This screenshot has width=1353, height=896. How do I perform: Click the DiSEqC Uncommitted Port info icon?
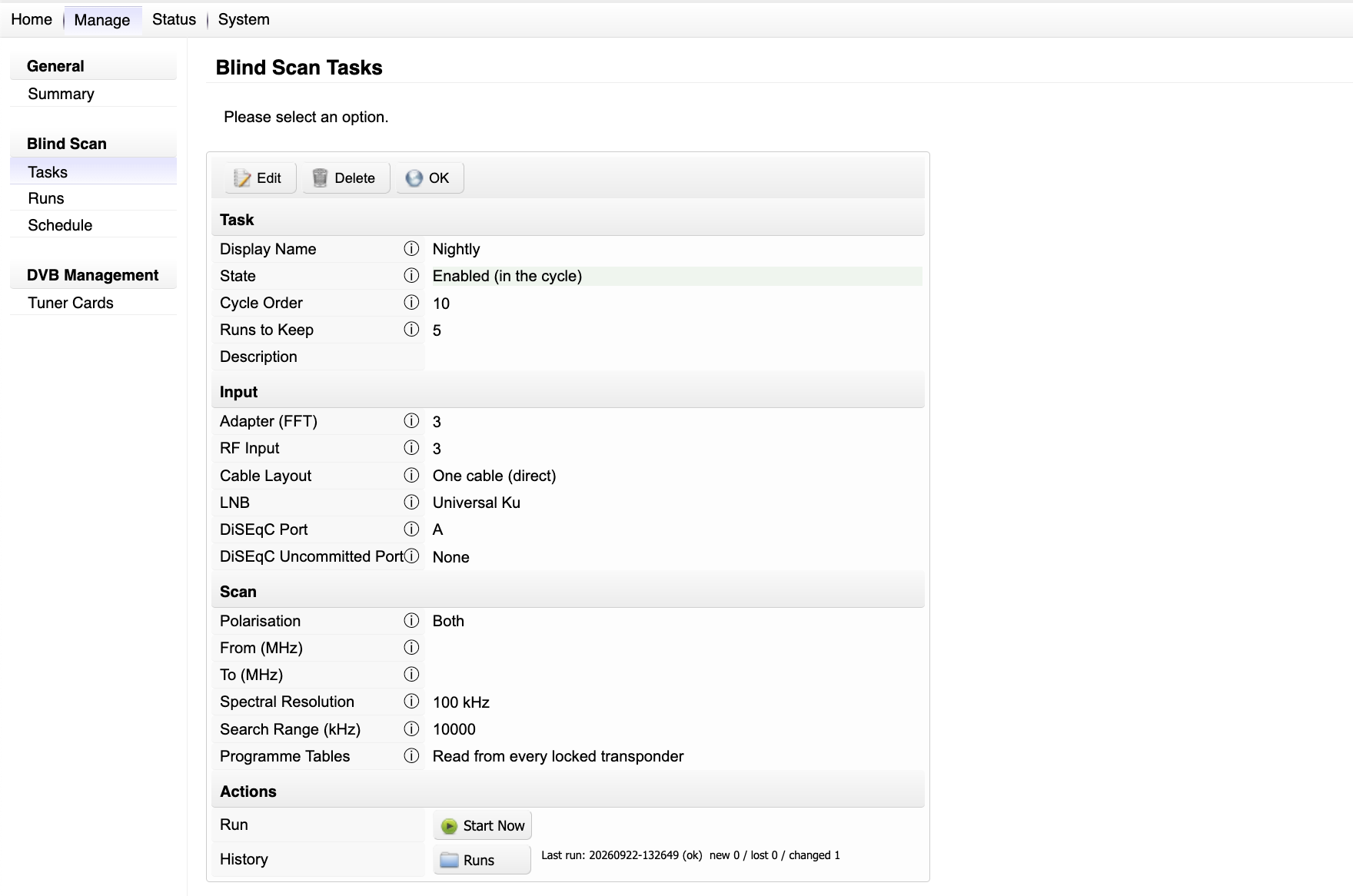click(x=411, y=556)
